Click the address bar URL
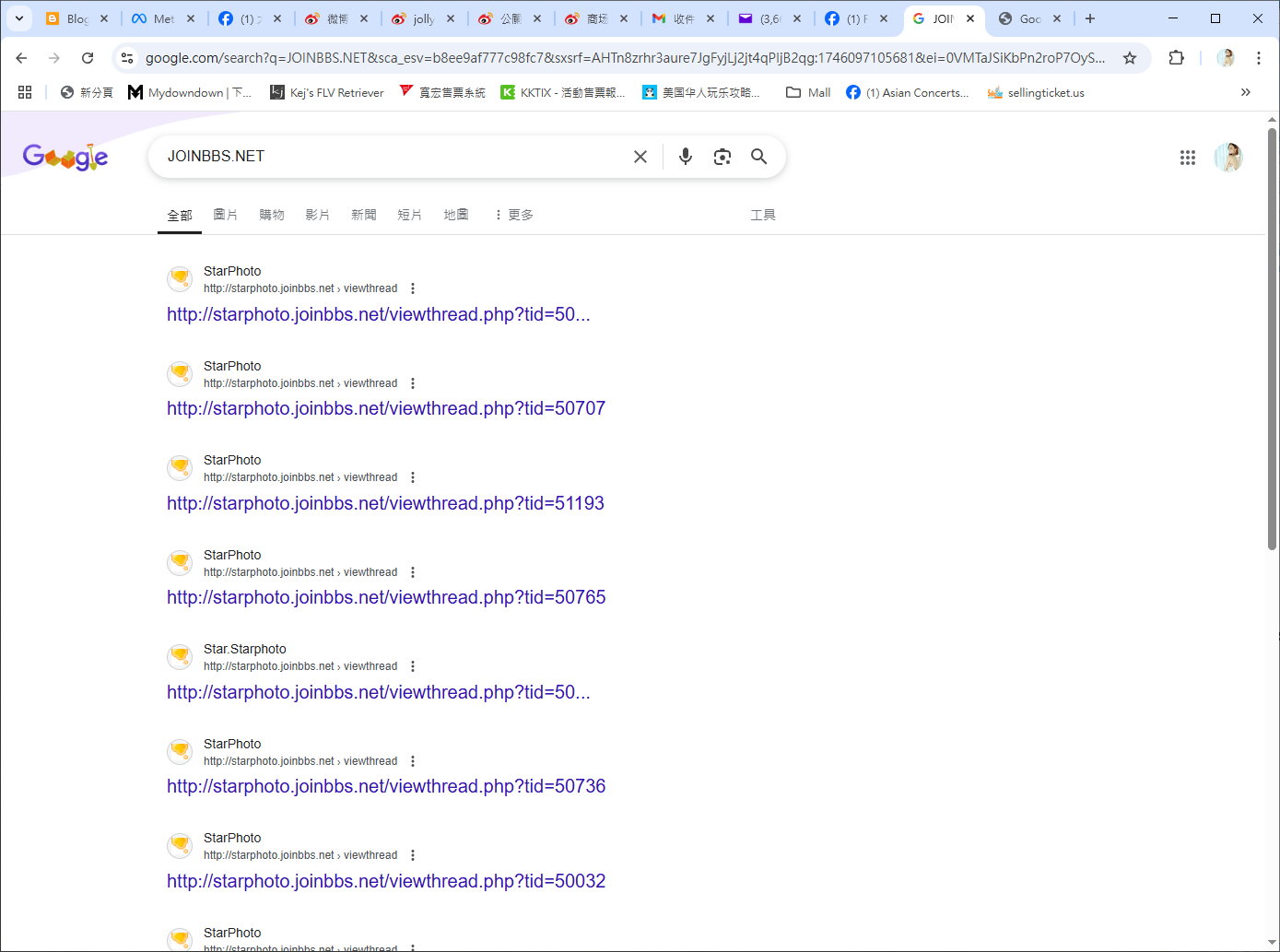This screenshot has width=1280, height=952. click(625, 58)
